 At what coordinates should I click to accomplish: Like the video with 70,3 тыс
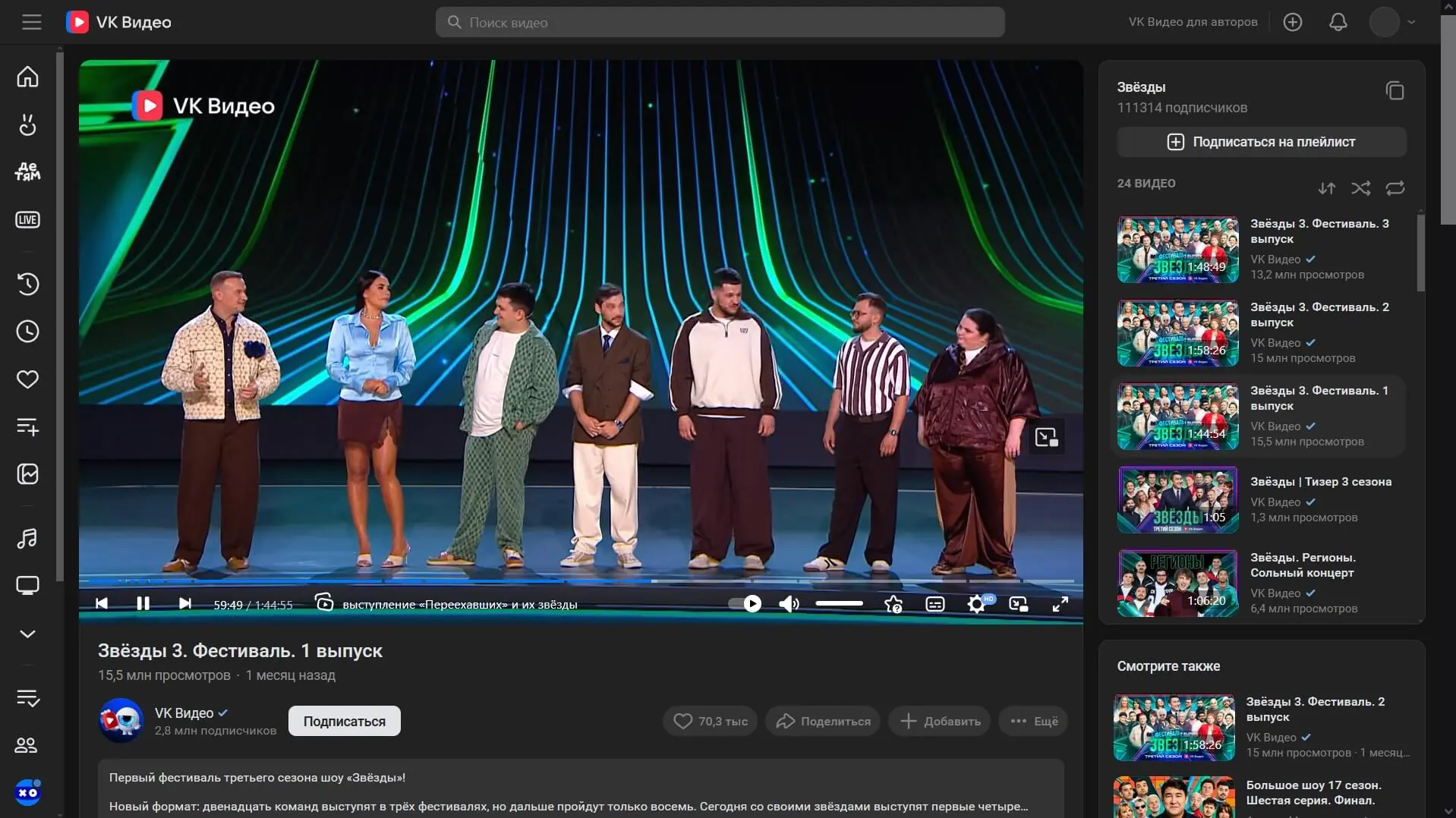[x=711, y=721]
